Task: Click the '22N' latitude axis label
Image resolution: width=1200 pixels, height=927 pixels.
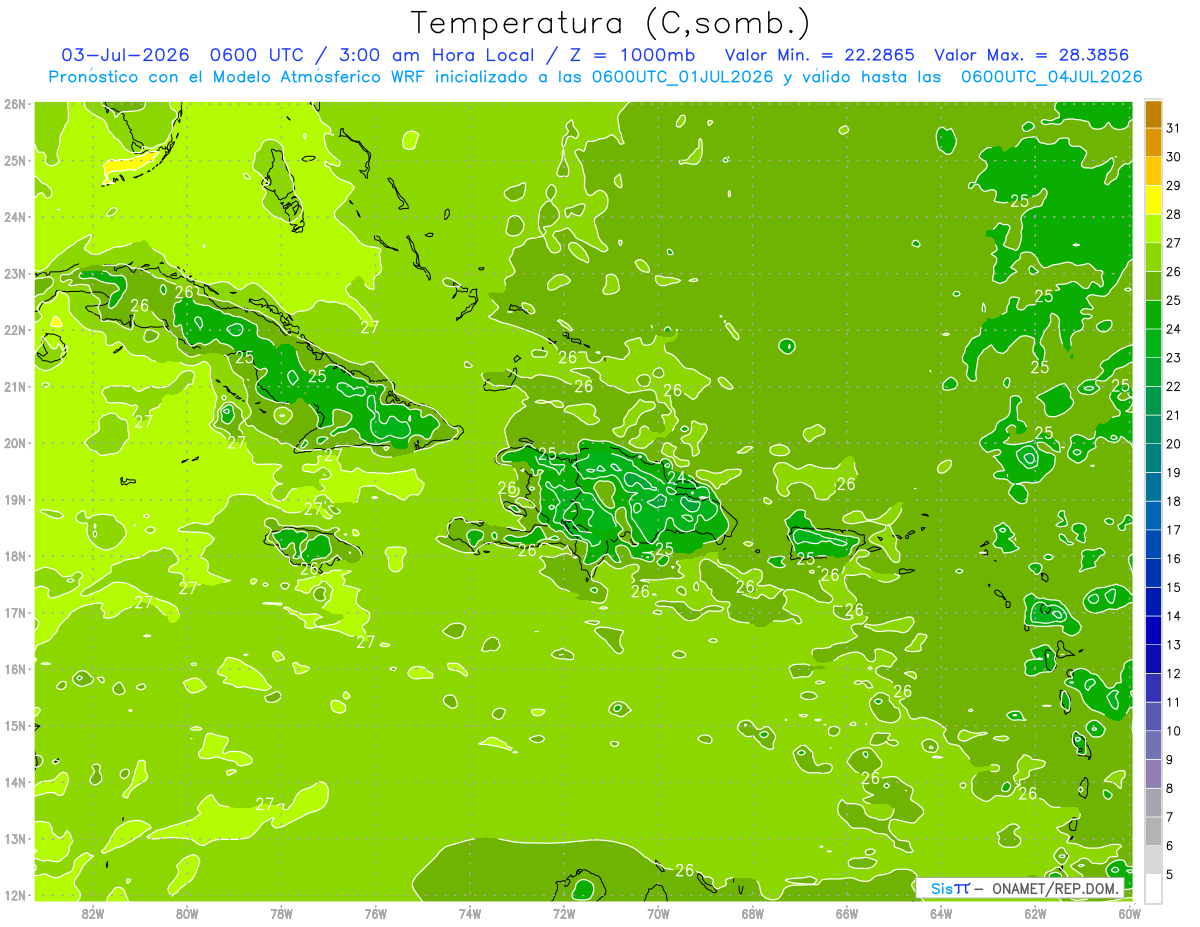Action: coord(14,330)
